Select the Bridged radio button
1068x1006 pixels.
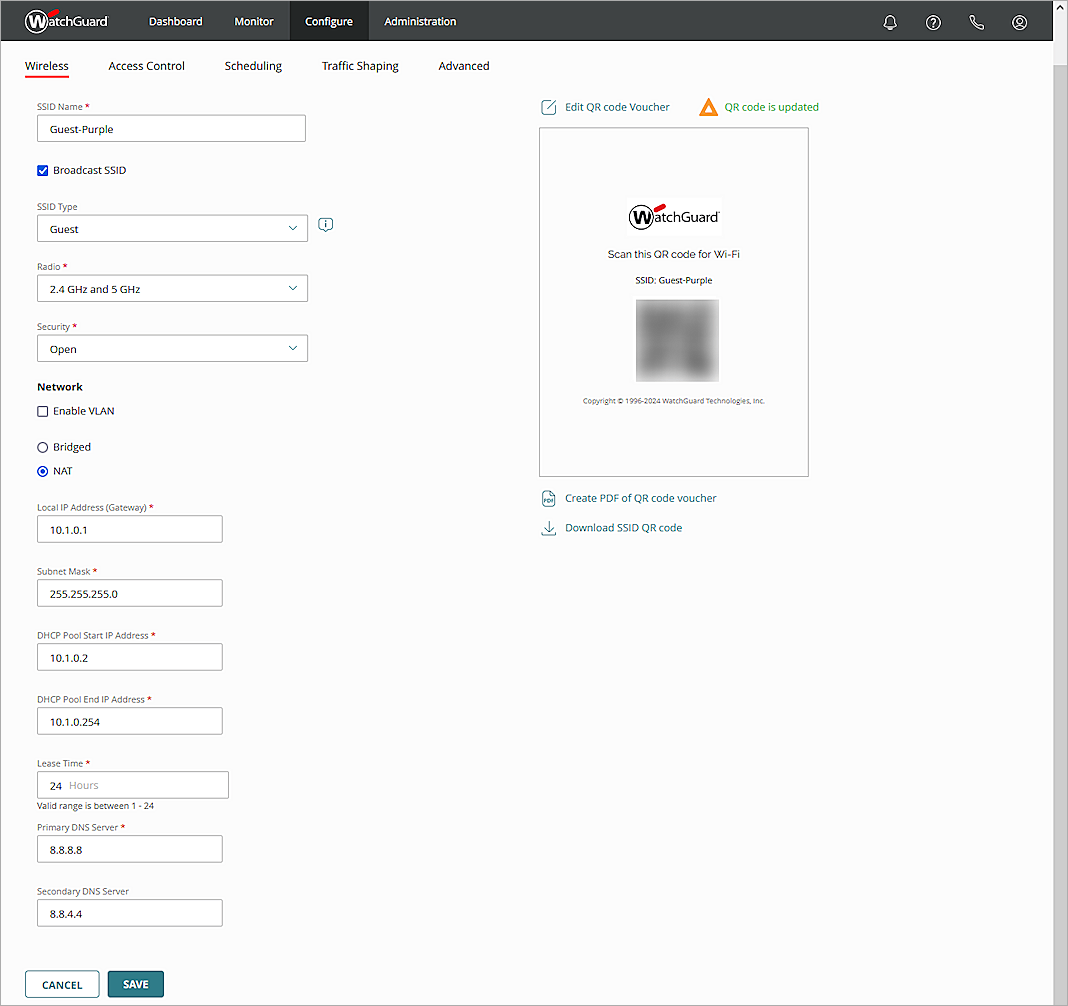pos(41,447)
